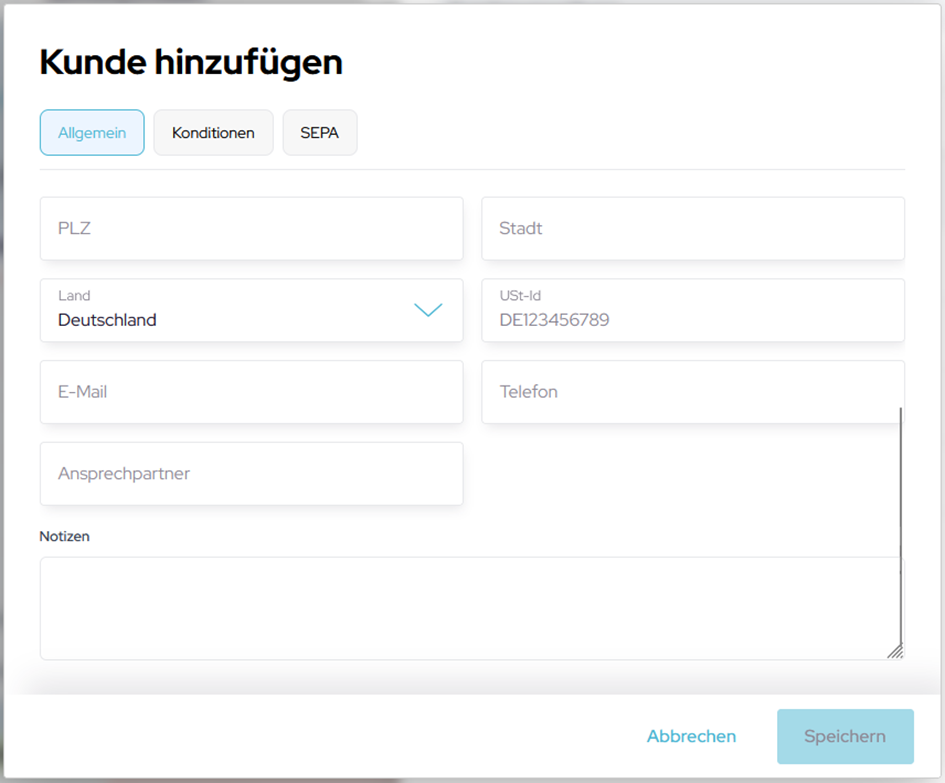Focus the USt-Id input with DE123456789 placeholder
Image resolution: width=945 pixels, height=783 pixels.
point(692,320)
